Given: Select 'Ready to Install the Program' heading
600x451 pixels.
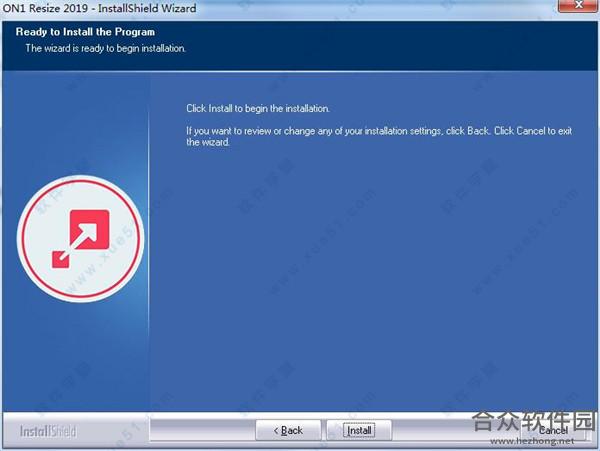Looking at the screenshot, I should pos(85,32).
